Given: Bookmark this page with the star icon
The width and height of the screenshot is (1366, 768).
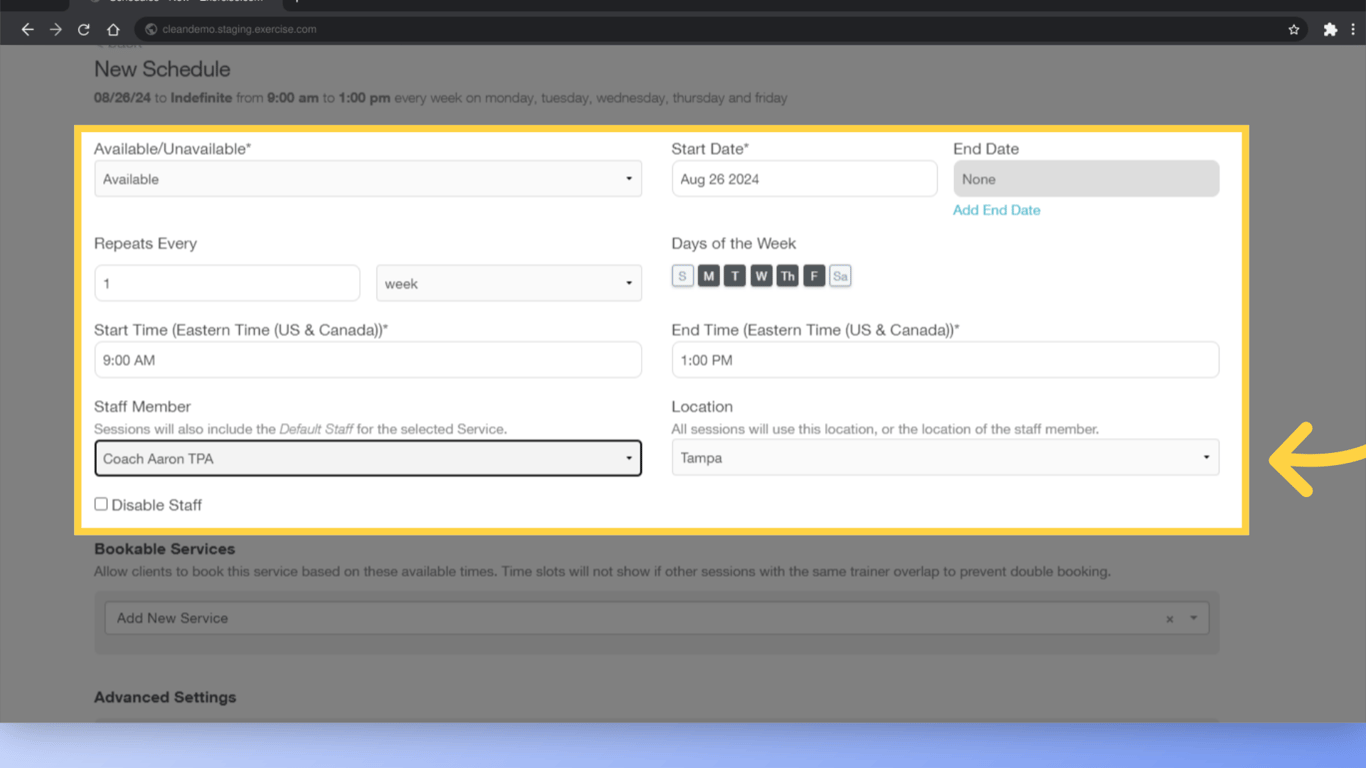Looking at the screenshot, I should (1294, 28).
